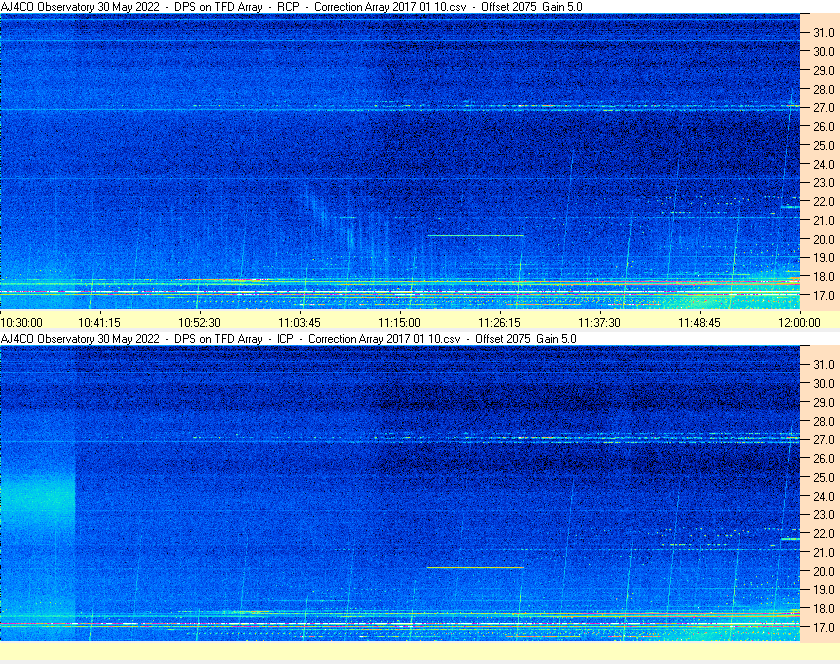
Task: Click the bright cyan burst region in ICP plot
Action: [38, 498]
